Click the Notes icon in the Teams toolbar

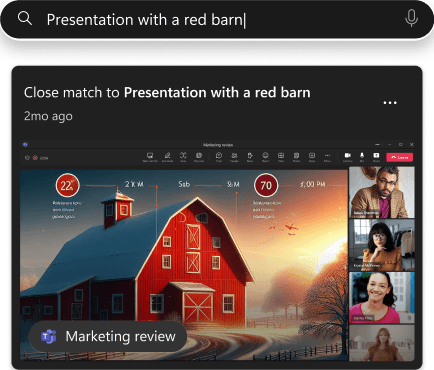pyautogui.click(x=296, y=157)
